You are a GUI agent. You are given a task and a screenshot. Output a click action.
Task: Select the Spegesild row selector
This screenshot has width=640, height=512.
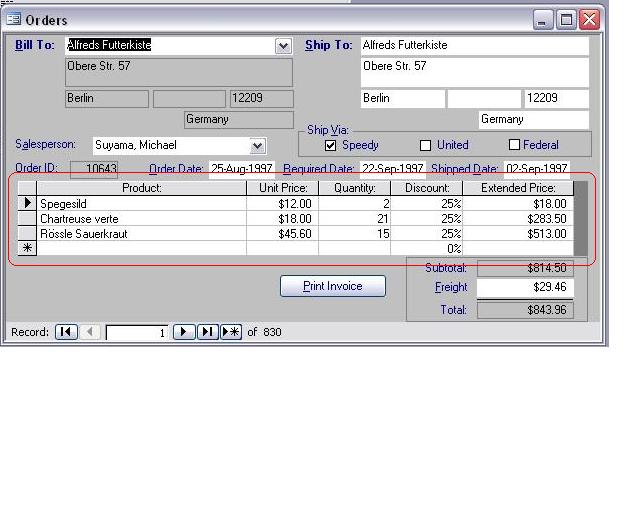[27, 203]
